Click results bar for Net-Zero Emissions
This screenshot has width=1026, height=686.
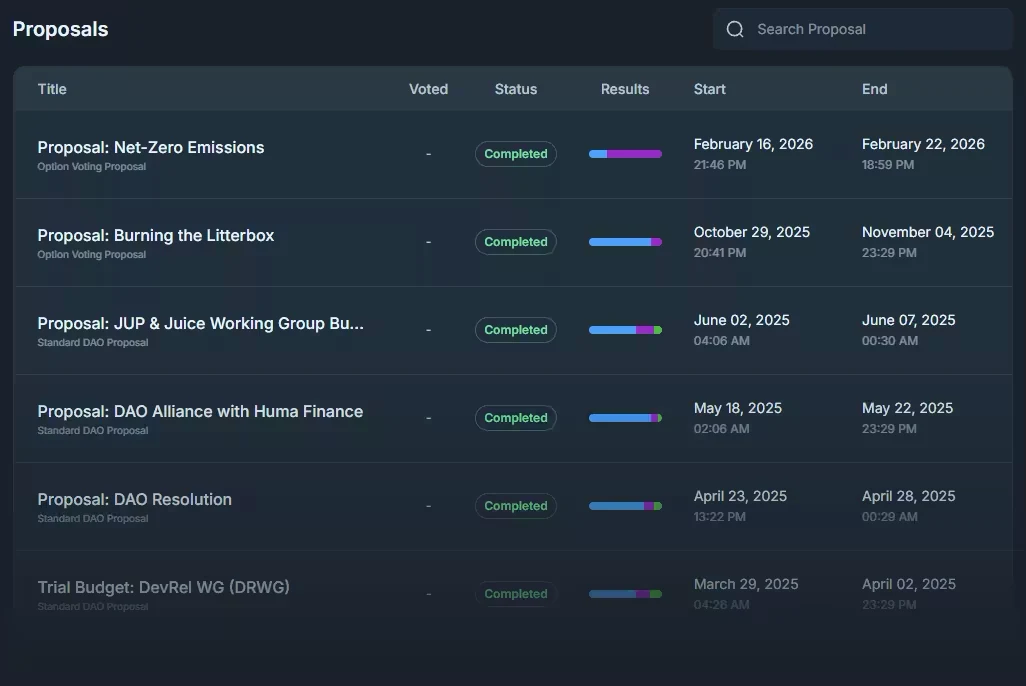coord(626,154)
